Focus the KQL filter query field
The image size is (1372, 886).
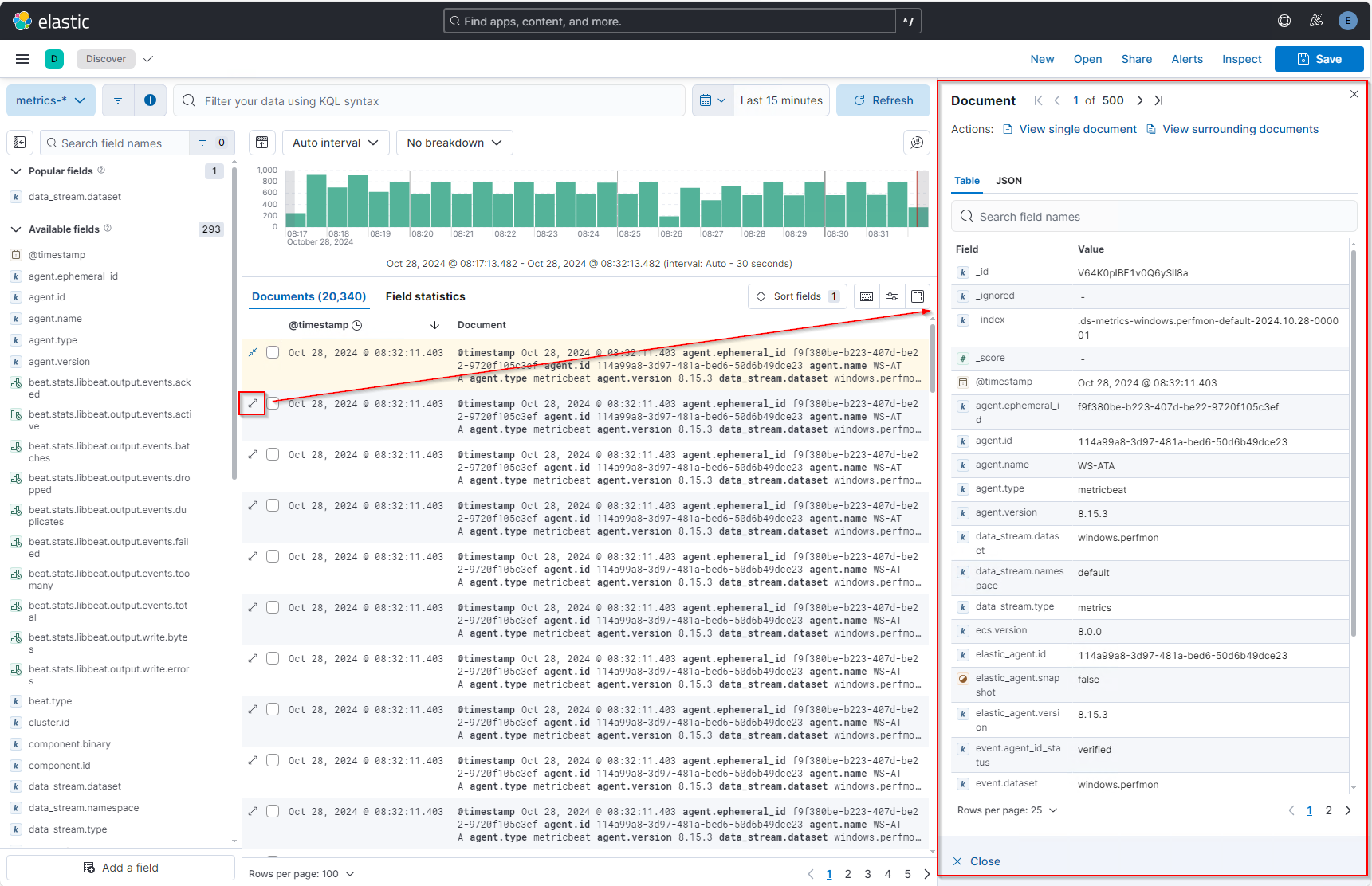point(429,100)
